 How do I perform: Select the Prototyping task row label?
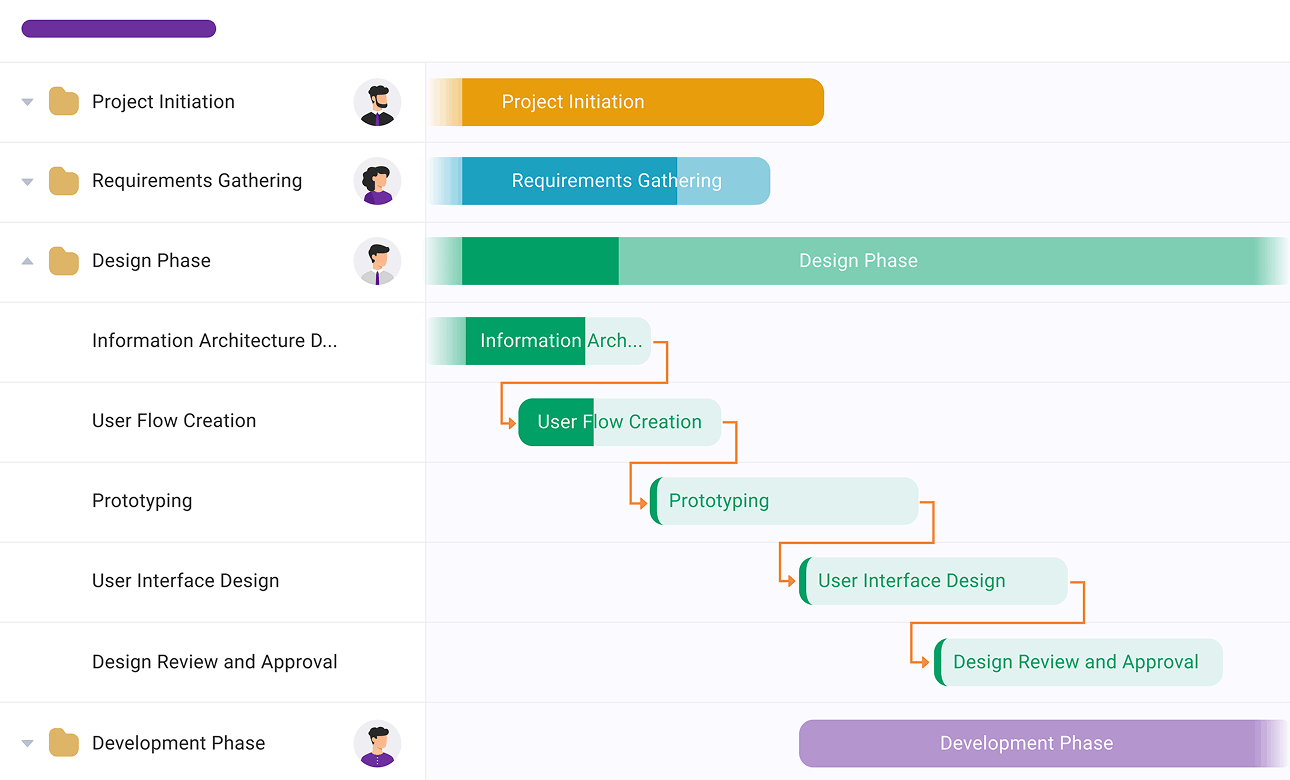tap(142, 501)
